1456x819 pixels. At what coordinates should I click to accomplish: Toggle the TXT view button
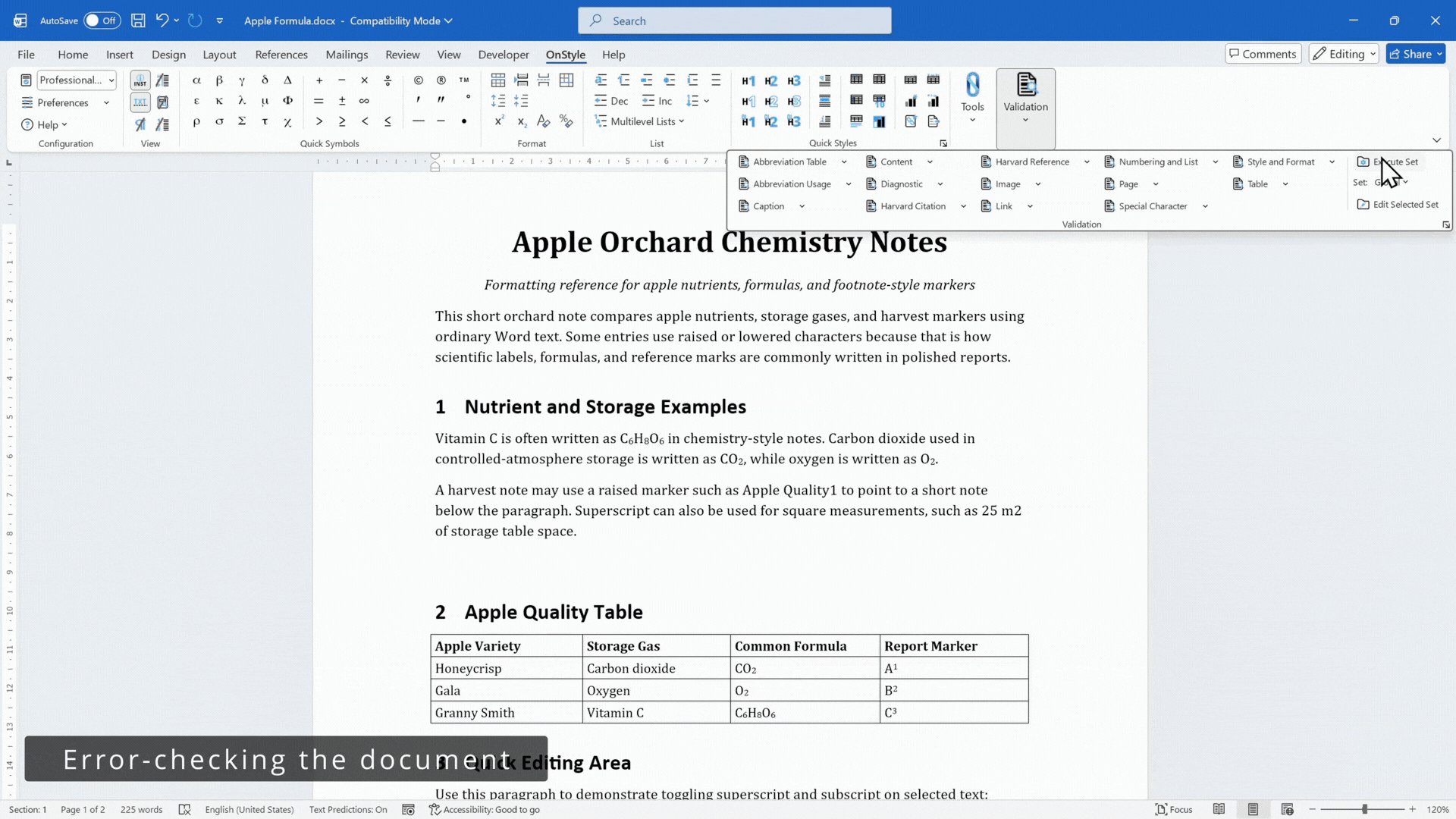[140, 102]
